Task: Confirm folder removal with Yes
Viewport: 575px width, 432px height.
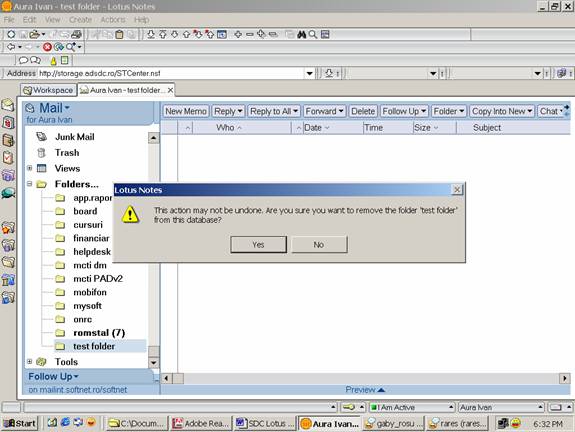Action: [259, 245]
